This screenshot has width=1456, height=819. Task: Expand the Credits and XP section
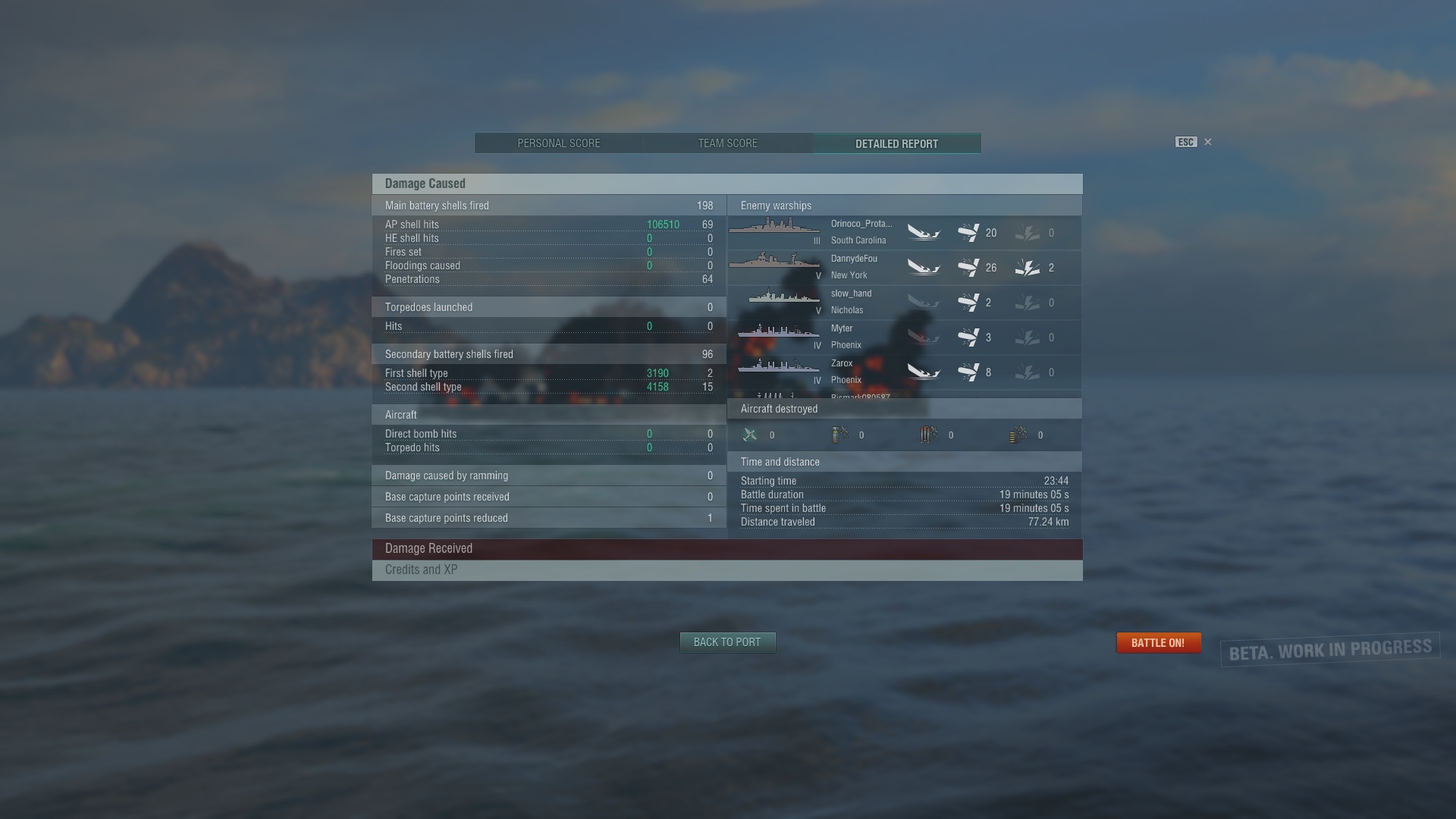coord(727,570)
